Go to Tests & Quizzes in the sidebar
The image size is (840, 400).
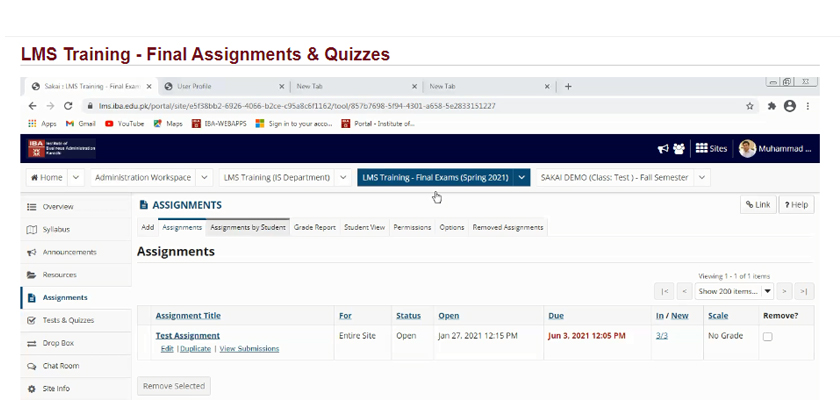[x=76, y=320]
